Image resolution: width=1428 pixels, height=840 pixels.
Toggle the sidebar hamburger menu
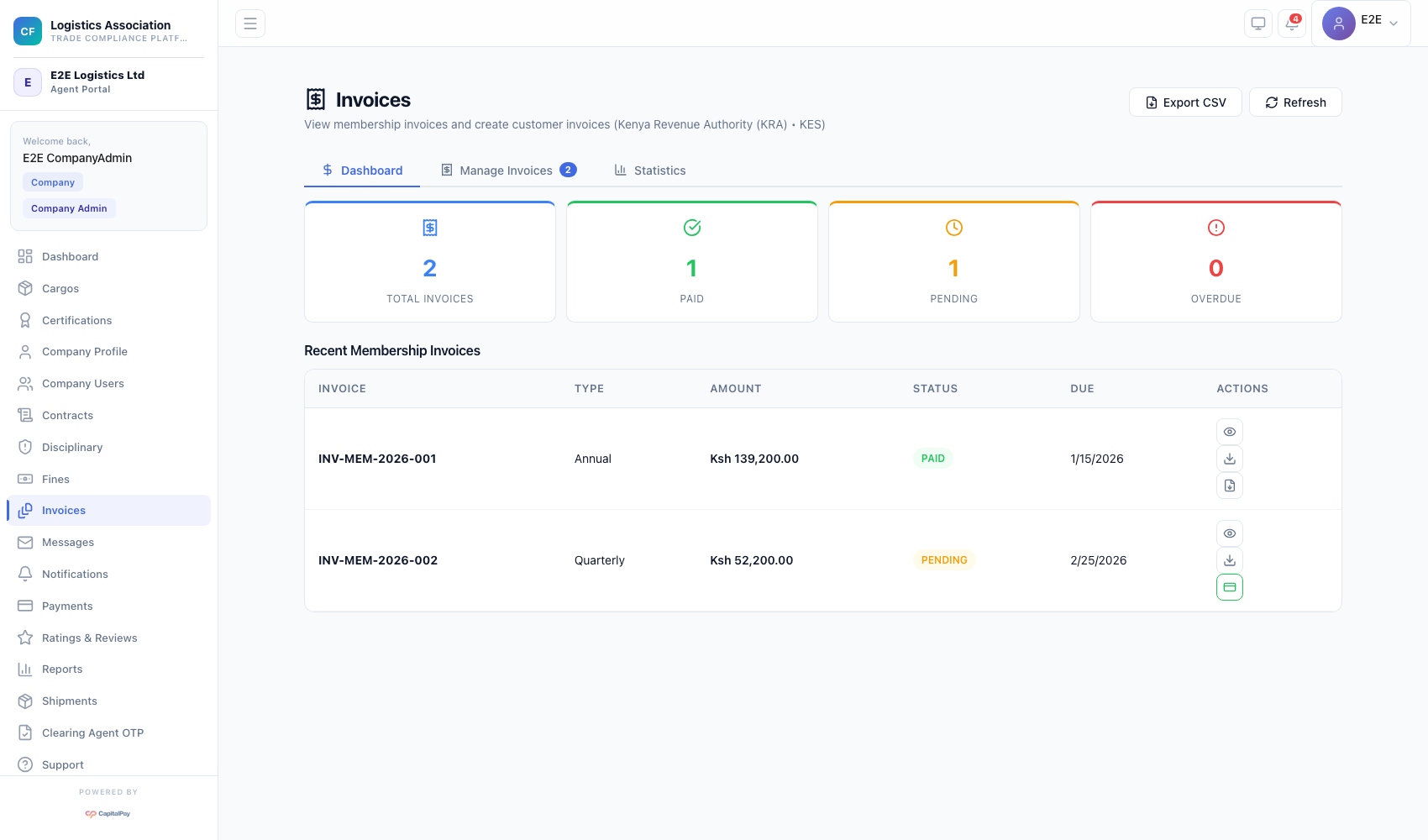click(x=250, y=24)
